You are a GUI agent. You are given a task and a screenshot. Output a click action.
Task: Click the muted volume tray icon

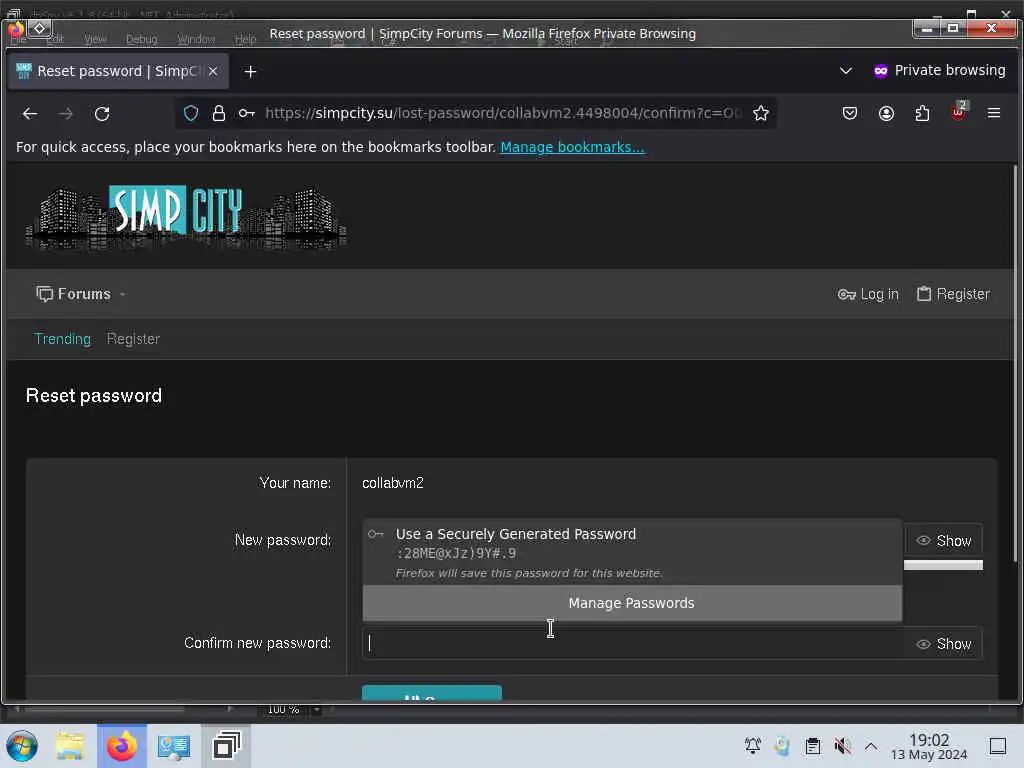tap(842, 746)
